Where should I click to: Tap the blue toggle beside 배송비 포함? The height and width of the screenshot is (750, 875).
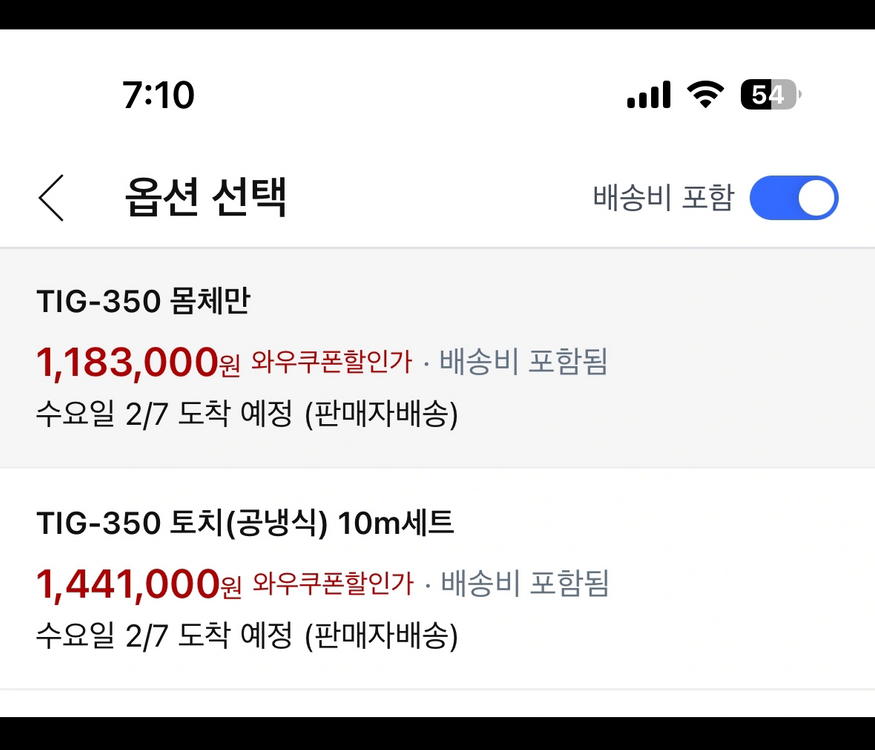point(794,197)
